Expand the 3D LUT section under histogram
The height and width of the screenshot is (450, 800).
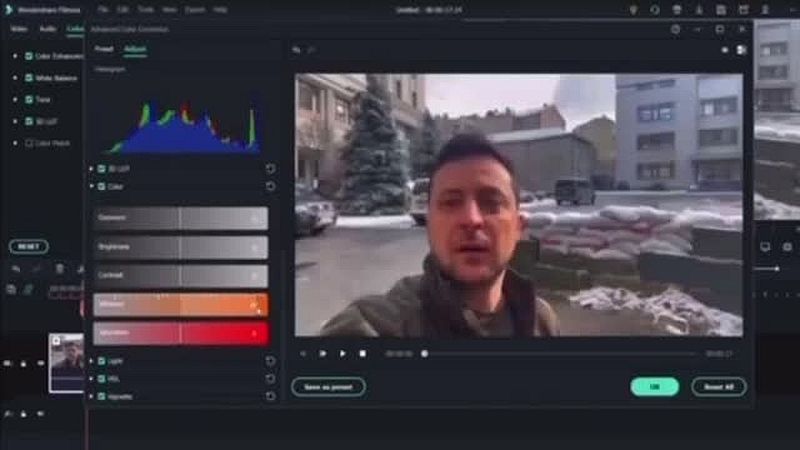pos(91,168)
